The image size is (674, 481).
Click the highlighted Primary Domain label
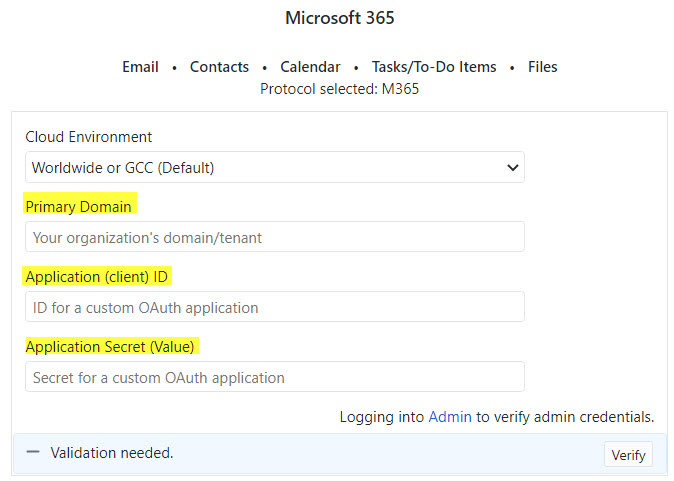pos(78,206)
